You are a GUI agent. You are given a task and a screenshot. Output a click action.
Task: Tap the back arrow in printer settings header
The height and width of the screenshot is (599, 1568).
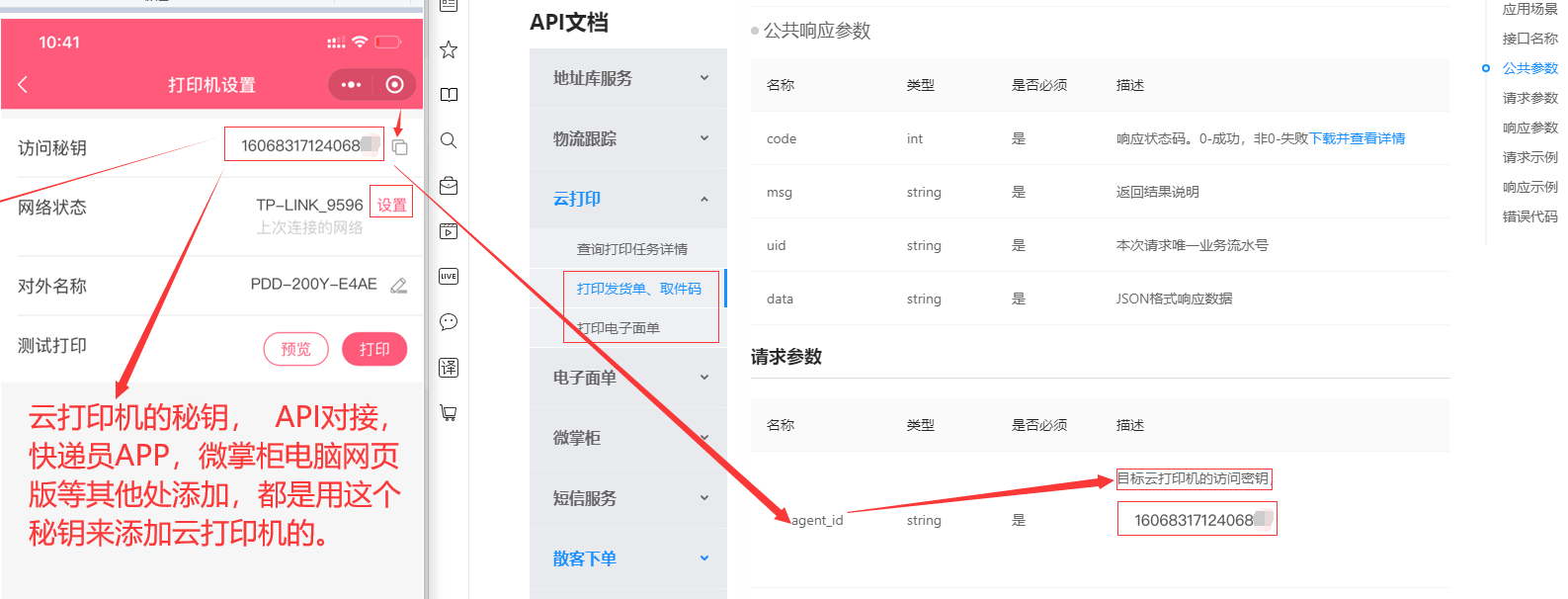click(23, 85)
